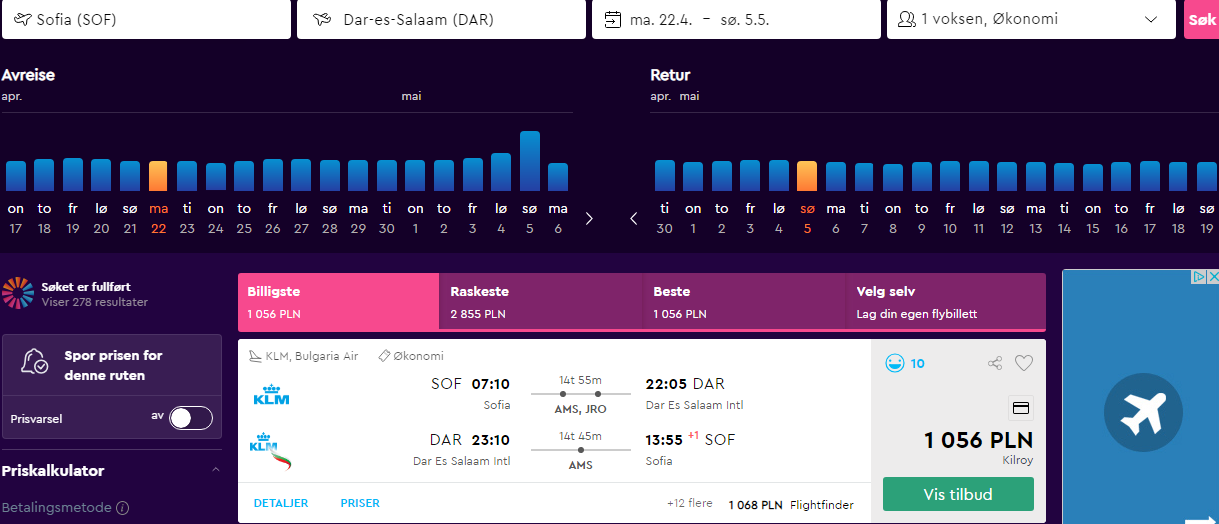
Task: Select return bar for Wednesday 15 May
Action: tap(1092, 178)
